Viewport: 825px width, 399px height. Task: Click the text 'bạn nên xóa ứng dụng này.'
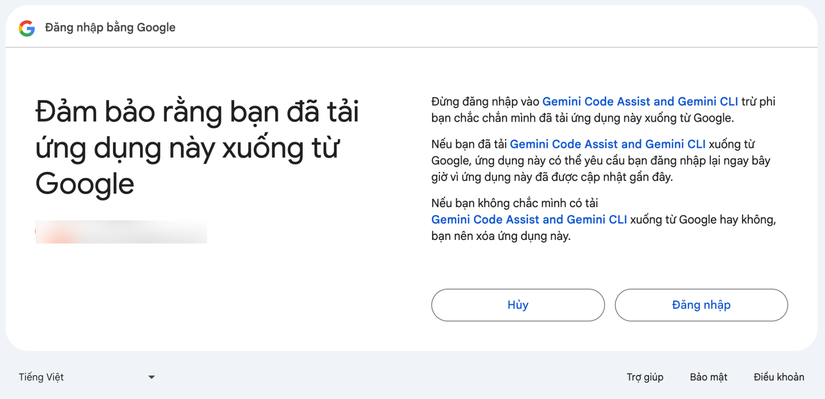[x=501, y=236]
